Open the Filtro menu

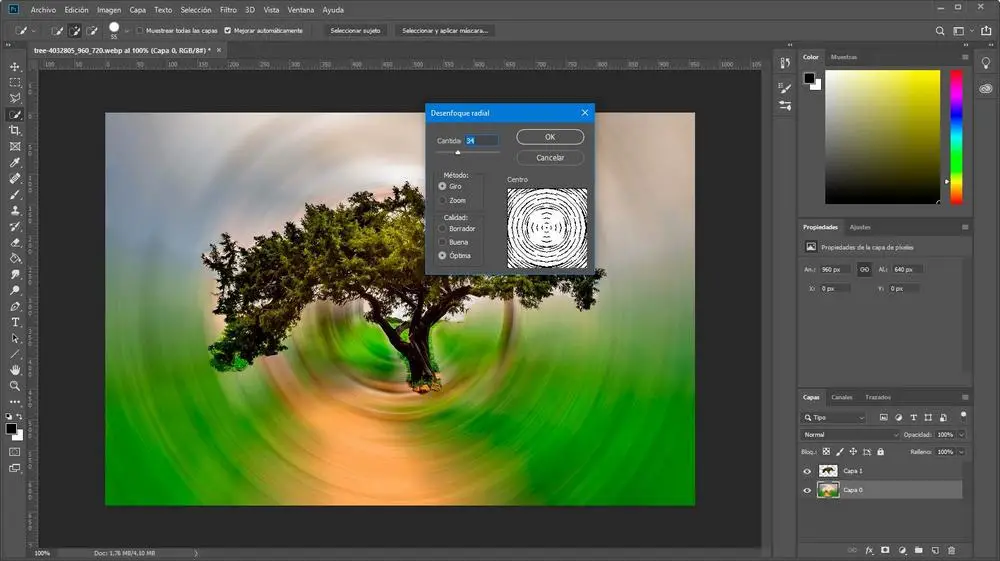click(231, 9)
